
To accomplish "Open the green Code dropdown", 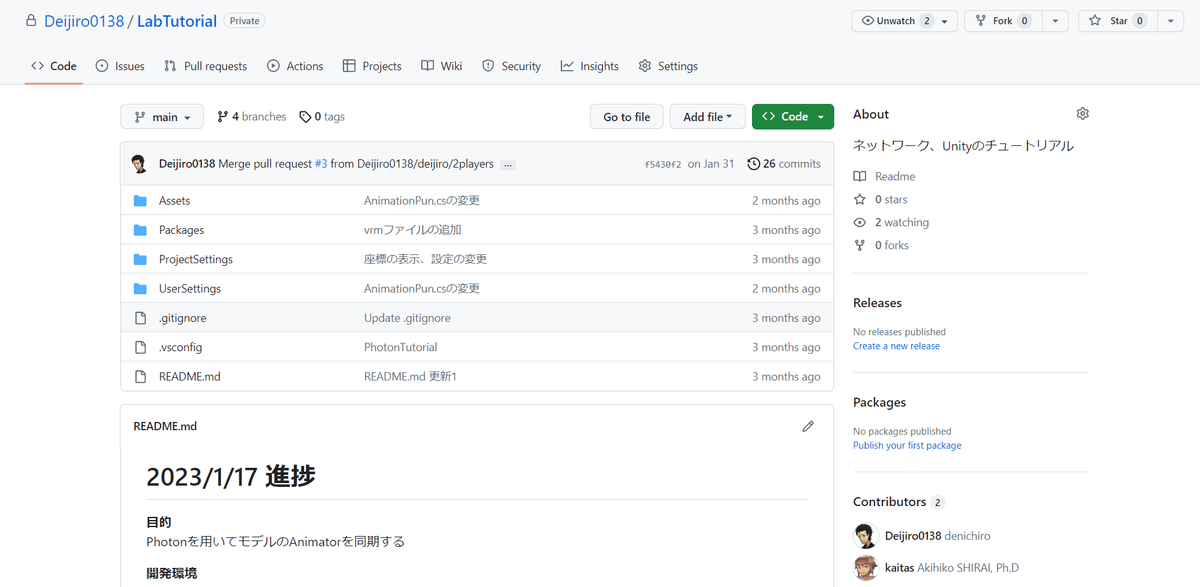I will (793, 117).
